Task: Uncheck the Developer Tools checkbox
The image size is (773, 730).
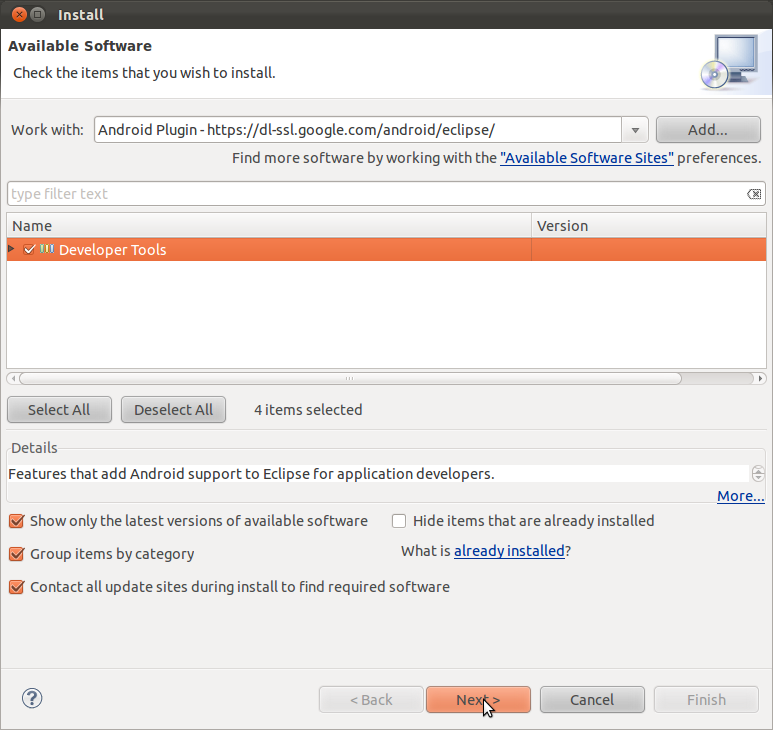Action: pyautogui.click(x=29, y=249)
